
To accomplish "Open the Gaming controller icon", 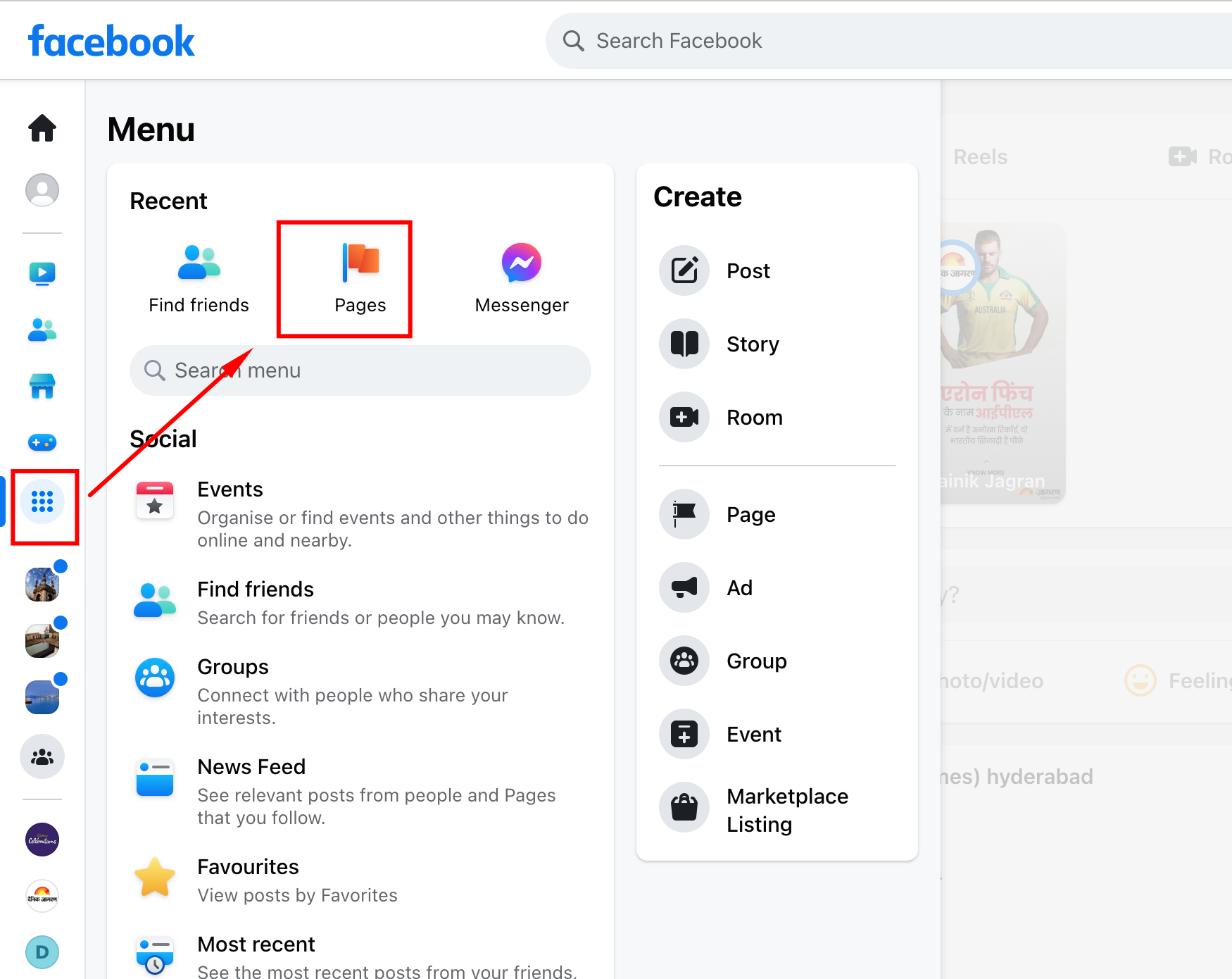I will [42, 442].
